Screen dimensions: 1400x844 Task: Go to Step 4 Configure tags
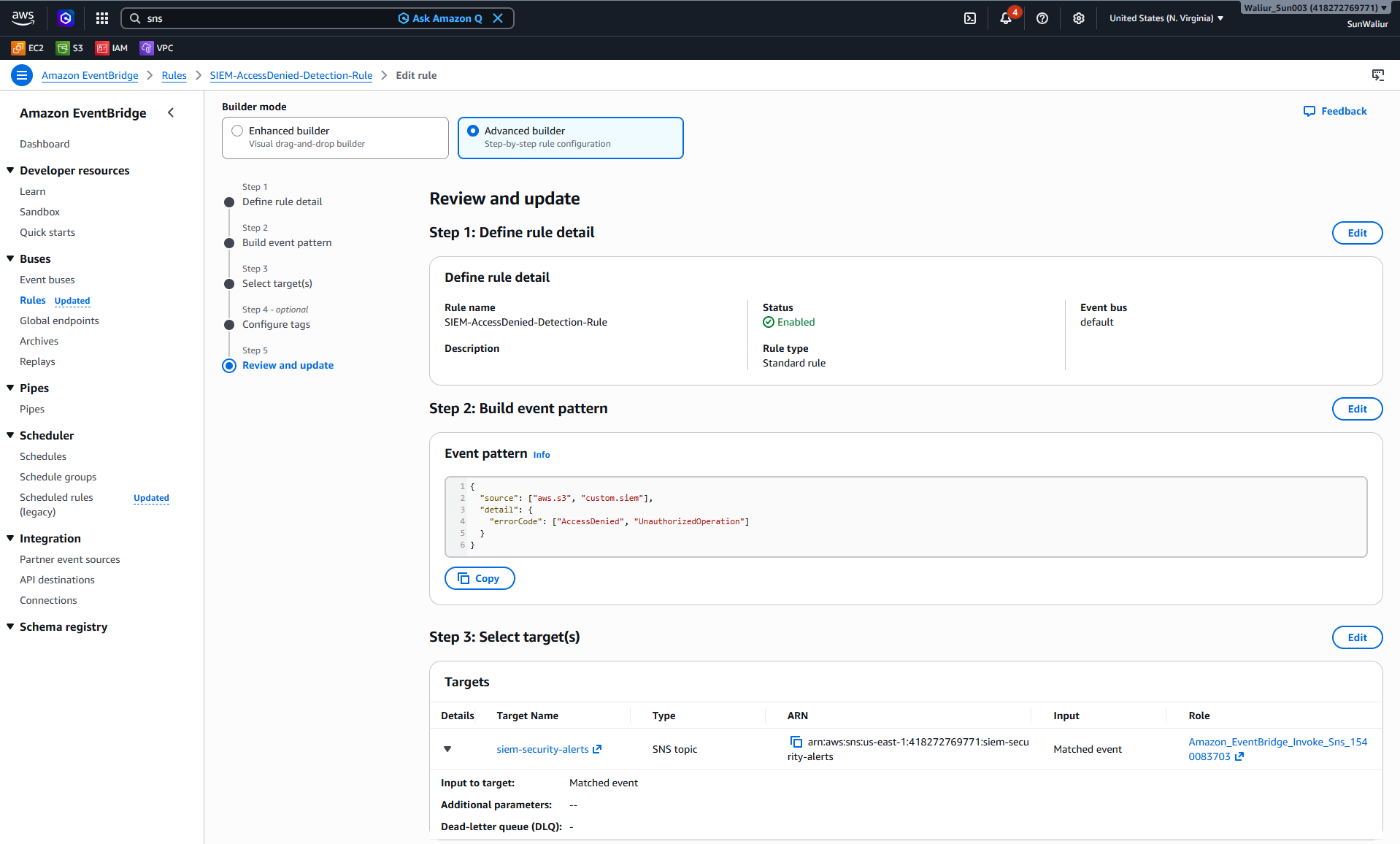(x=276, y=324)
